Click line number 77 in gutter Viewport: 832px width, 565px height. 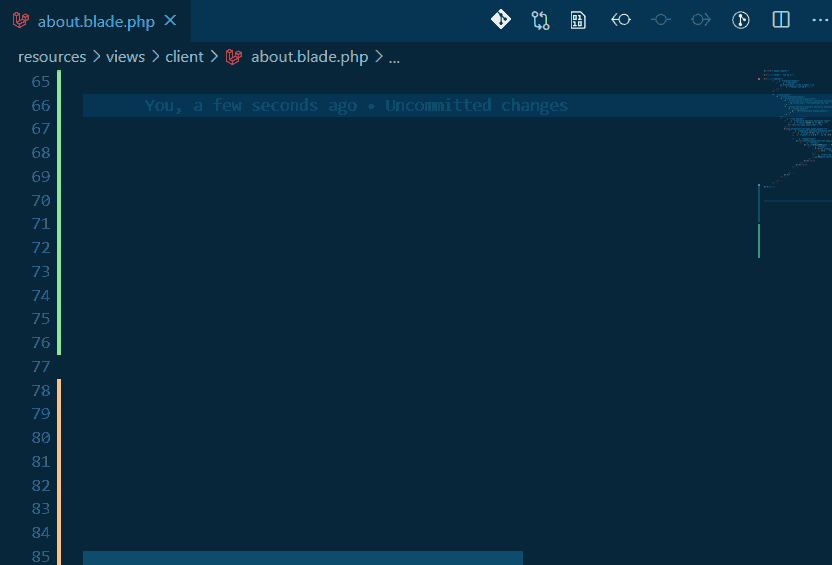pos(41,367)
